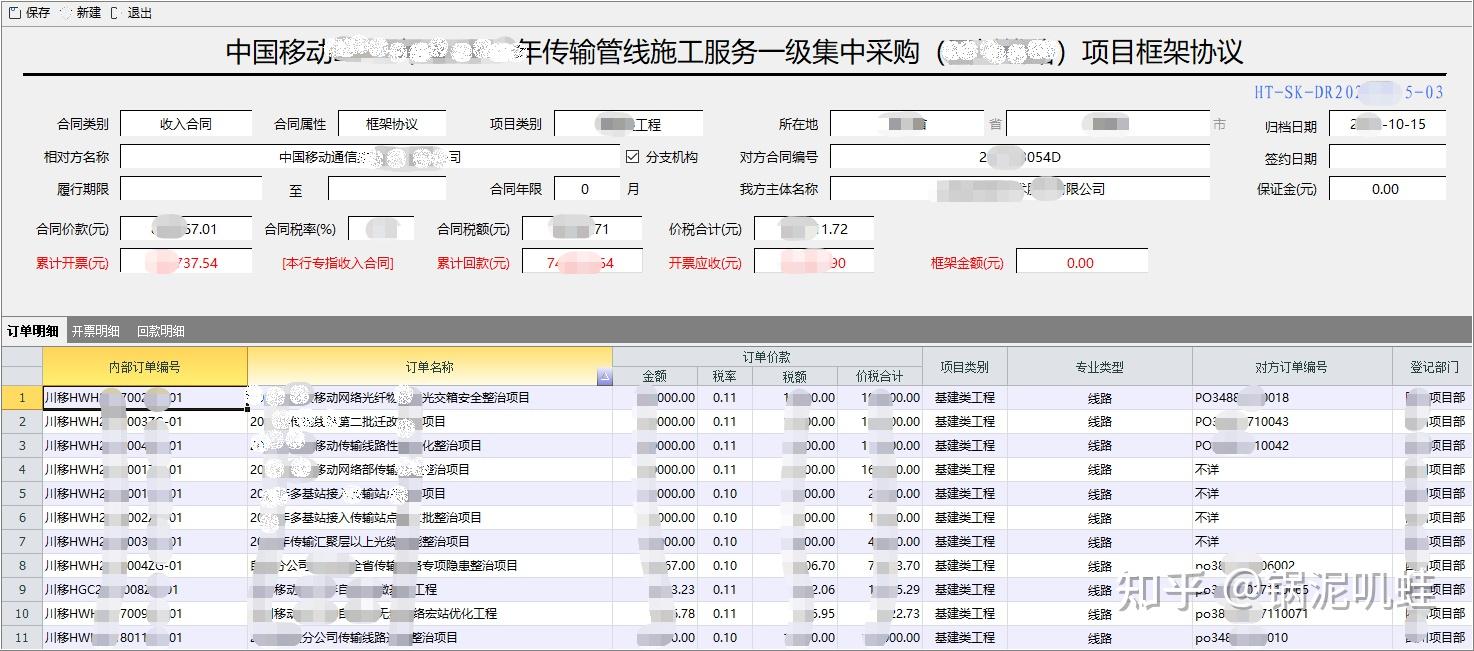Select row header number 1
The image size is (1474, 651).
[21, 398]
